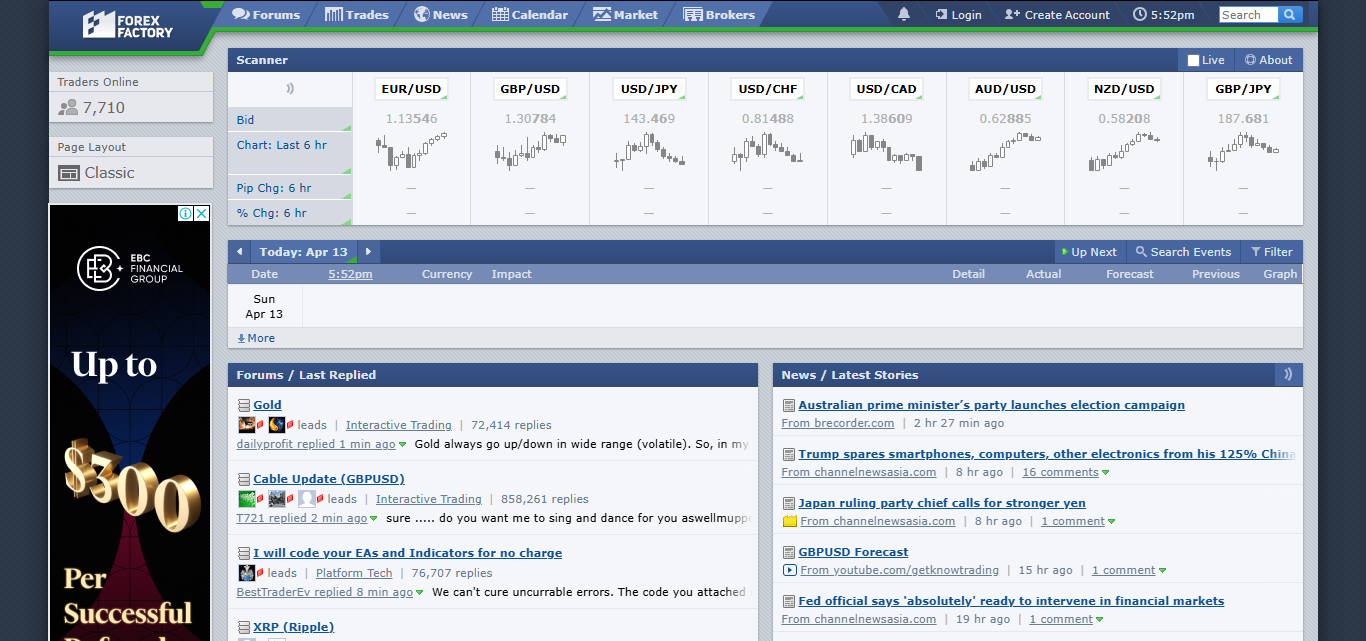Click the Australian prime minister story icon

pyautogui.click(x=788, y=405)
